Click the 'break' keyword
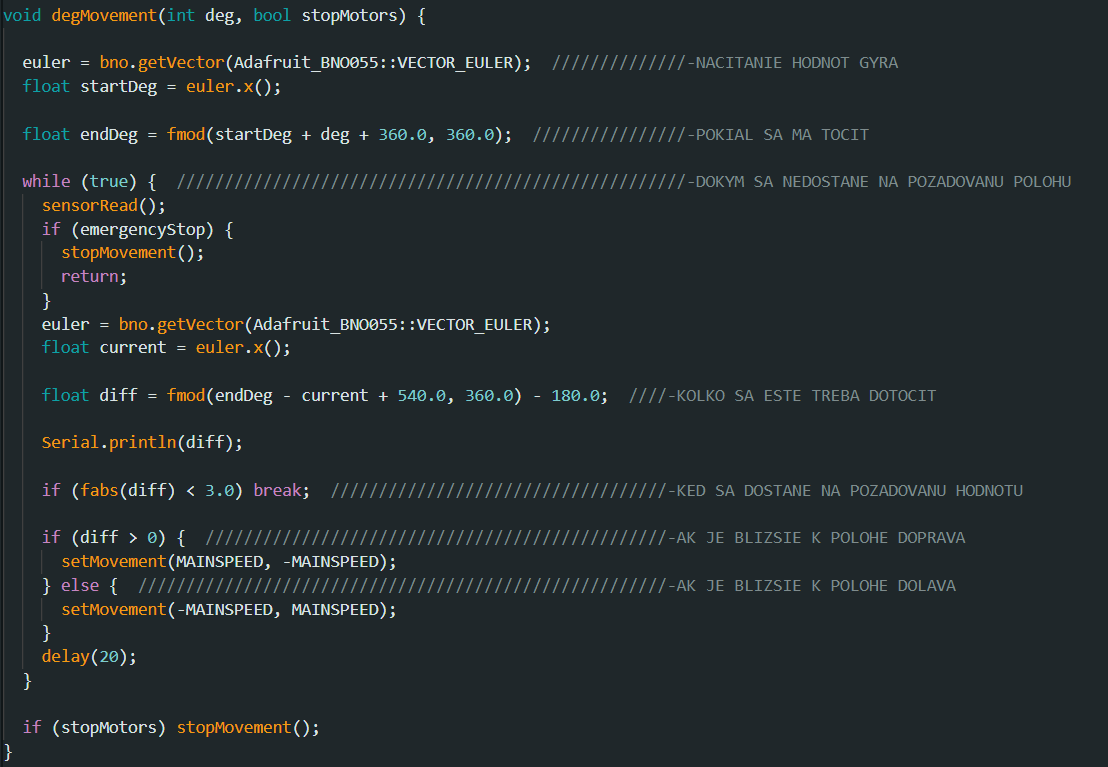Screen dimensions: 1108x767 pyautogui.click(x=277, y=490)
